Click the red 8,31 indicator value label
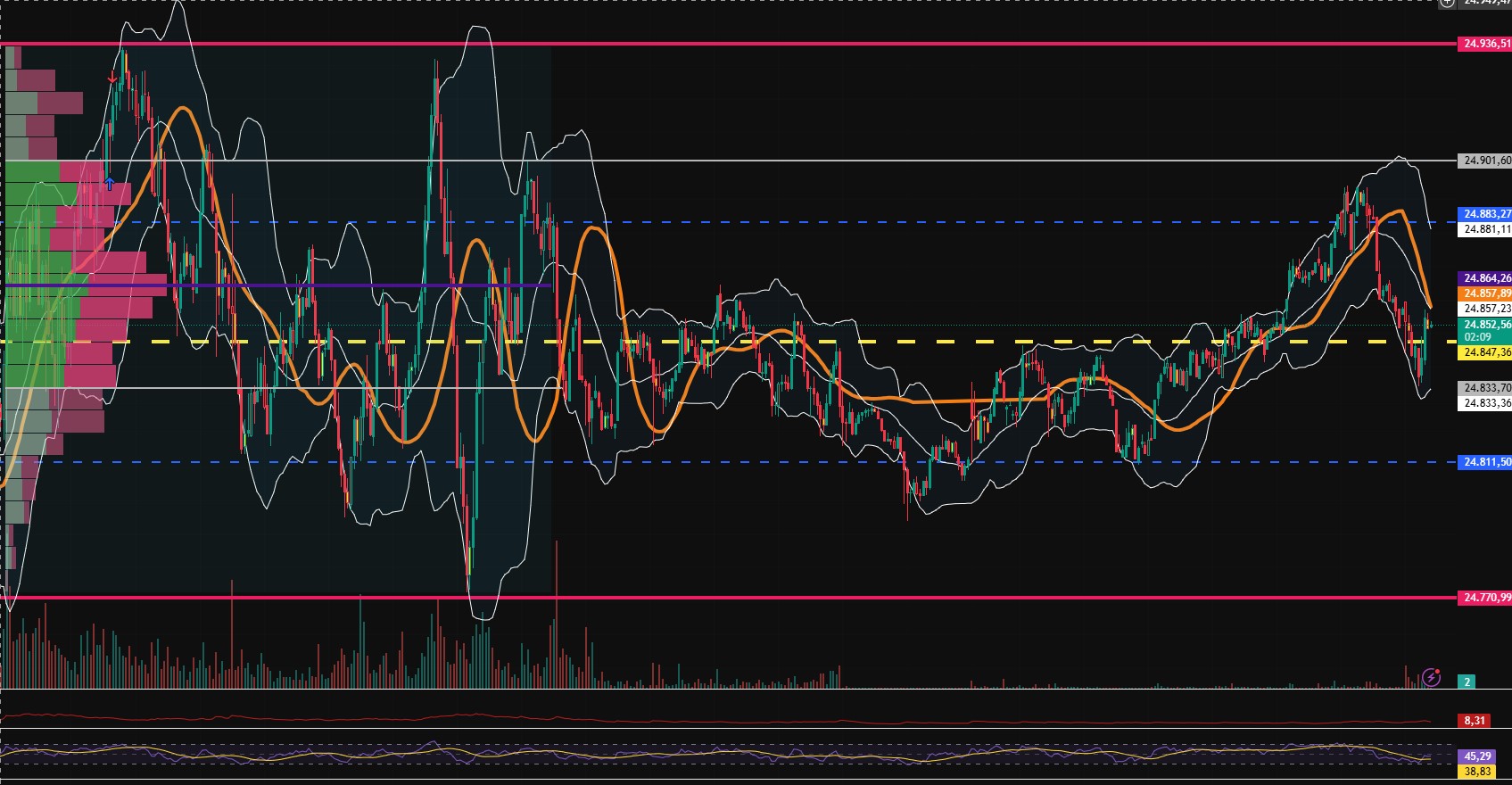The image size is (1512, 785). pos(1474,721)
